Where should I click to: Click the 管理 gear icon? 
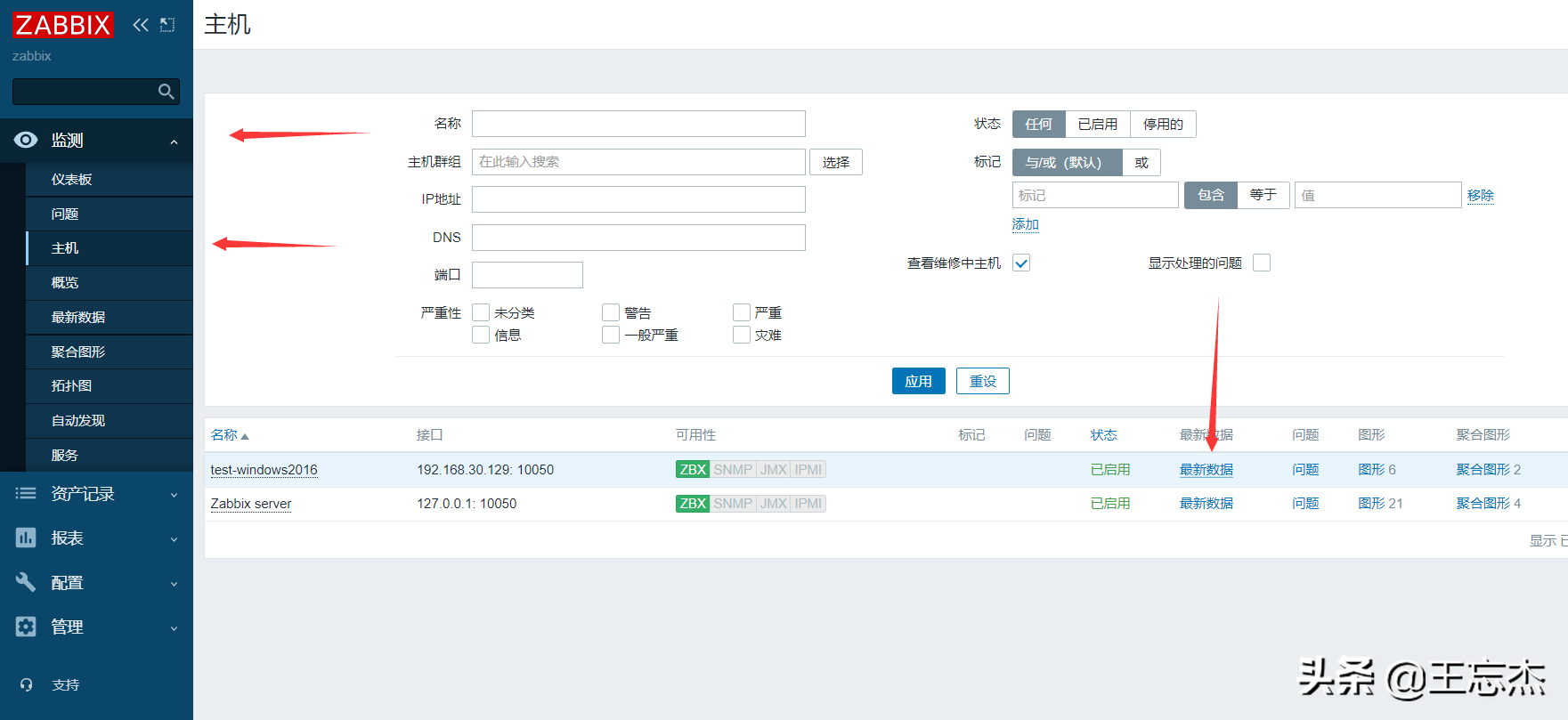pos(26,627)
